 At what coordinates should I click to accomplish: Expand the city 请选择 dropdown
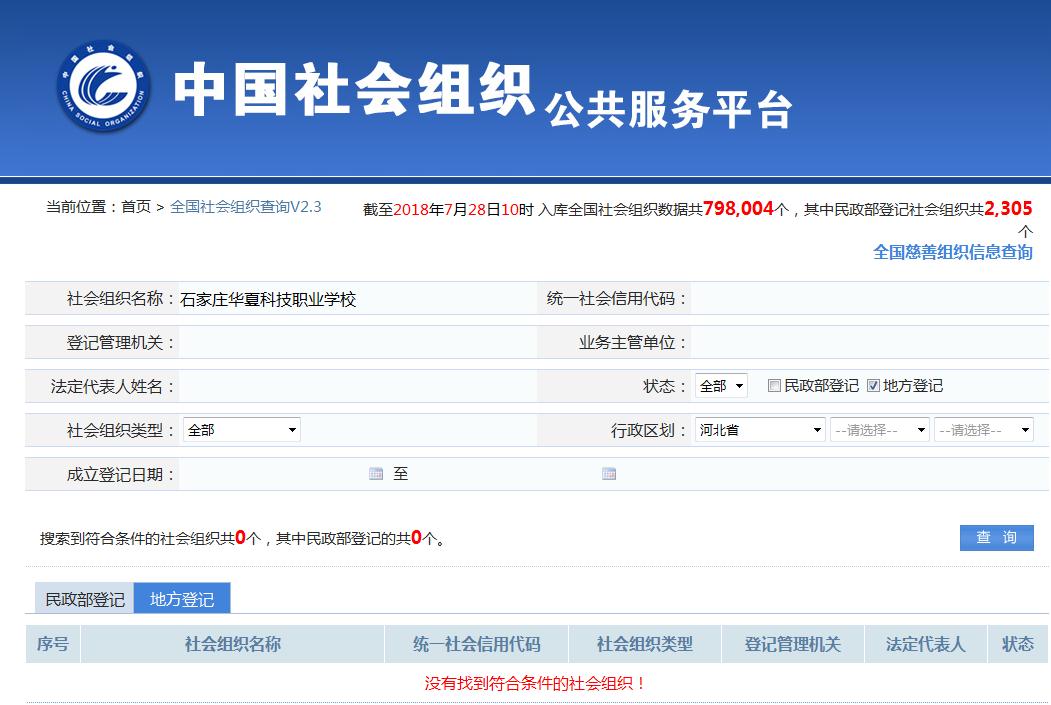coord(879,430)
